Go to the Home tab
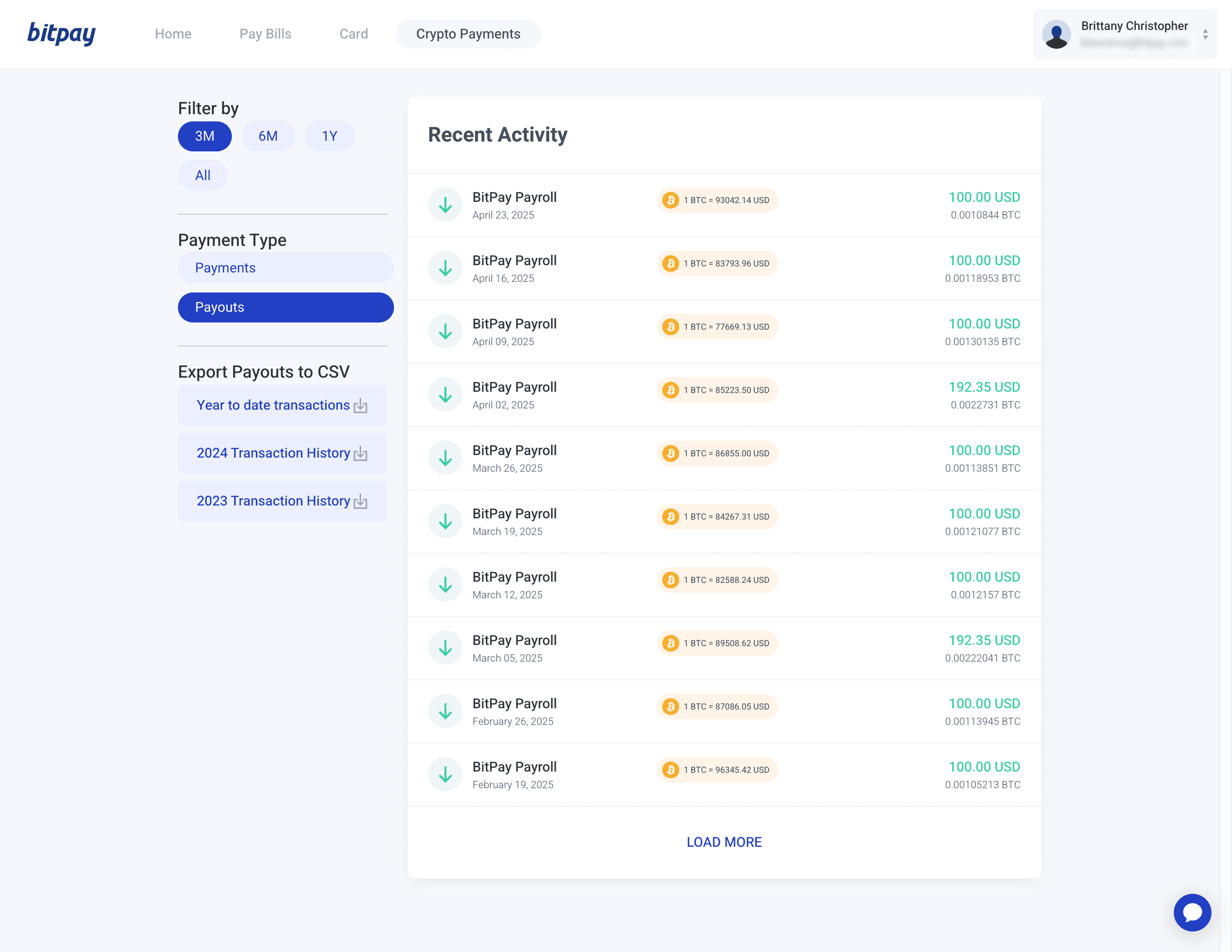This screenshot has height=952, width=1232. [173, 34]
